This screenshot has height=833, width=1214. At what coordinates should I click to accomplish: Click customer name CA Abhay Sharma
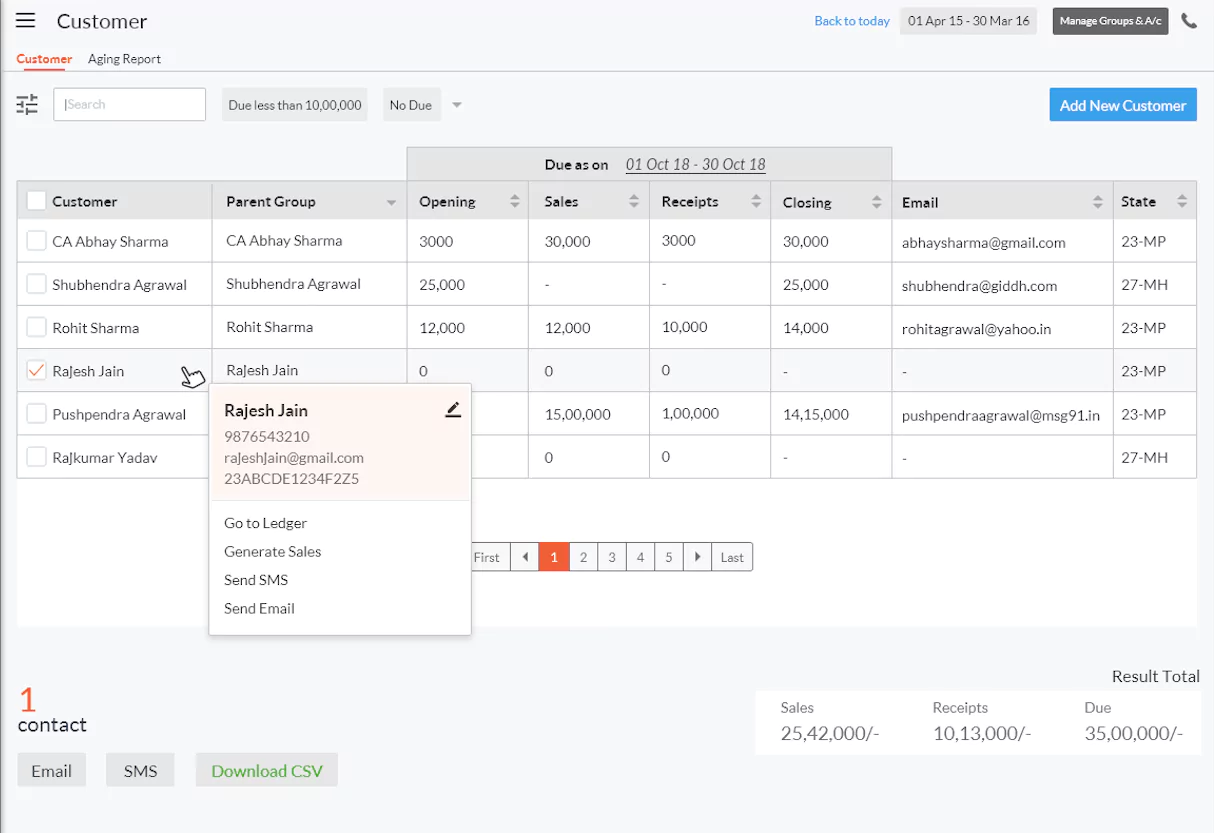[x=110, y=241]
